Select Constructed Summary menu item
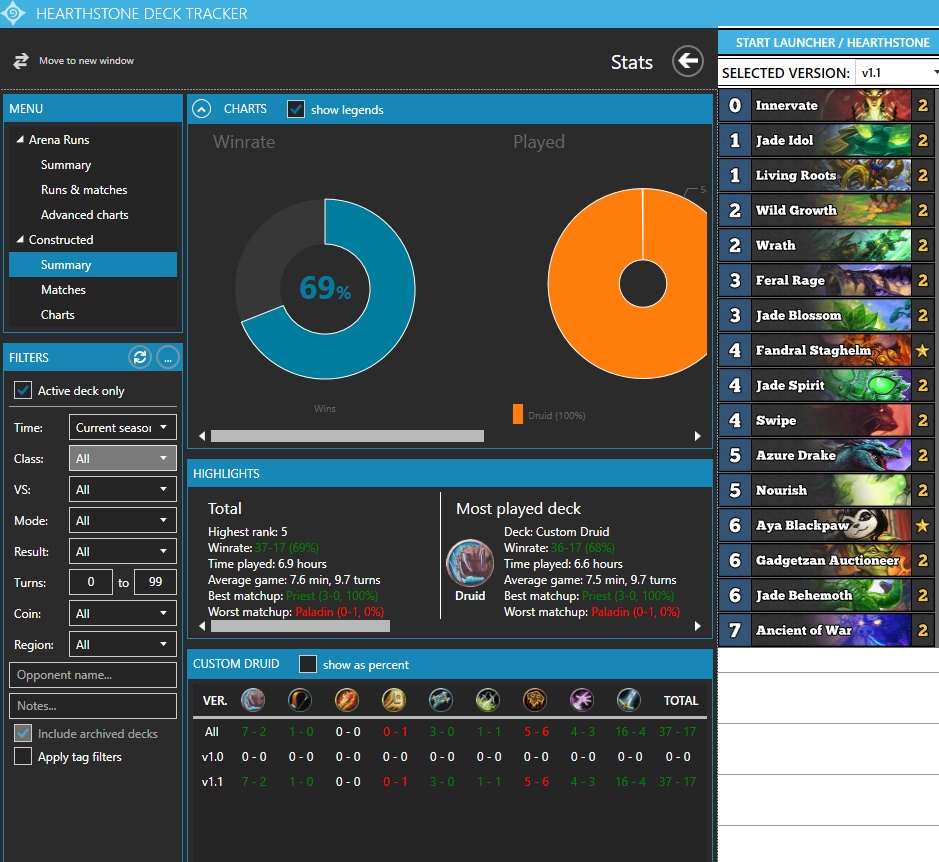The width and height of the screenshot is (939, 862). tap(93, 265)
